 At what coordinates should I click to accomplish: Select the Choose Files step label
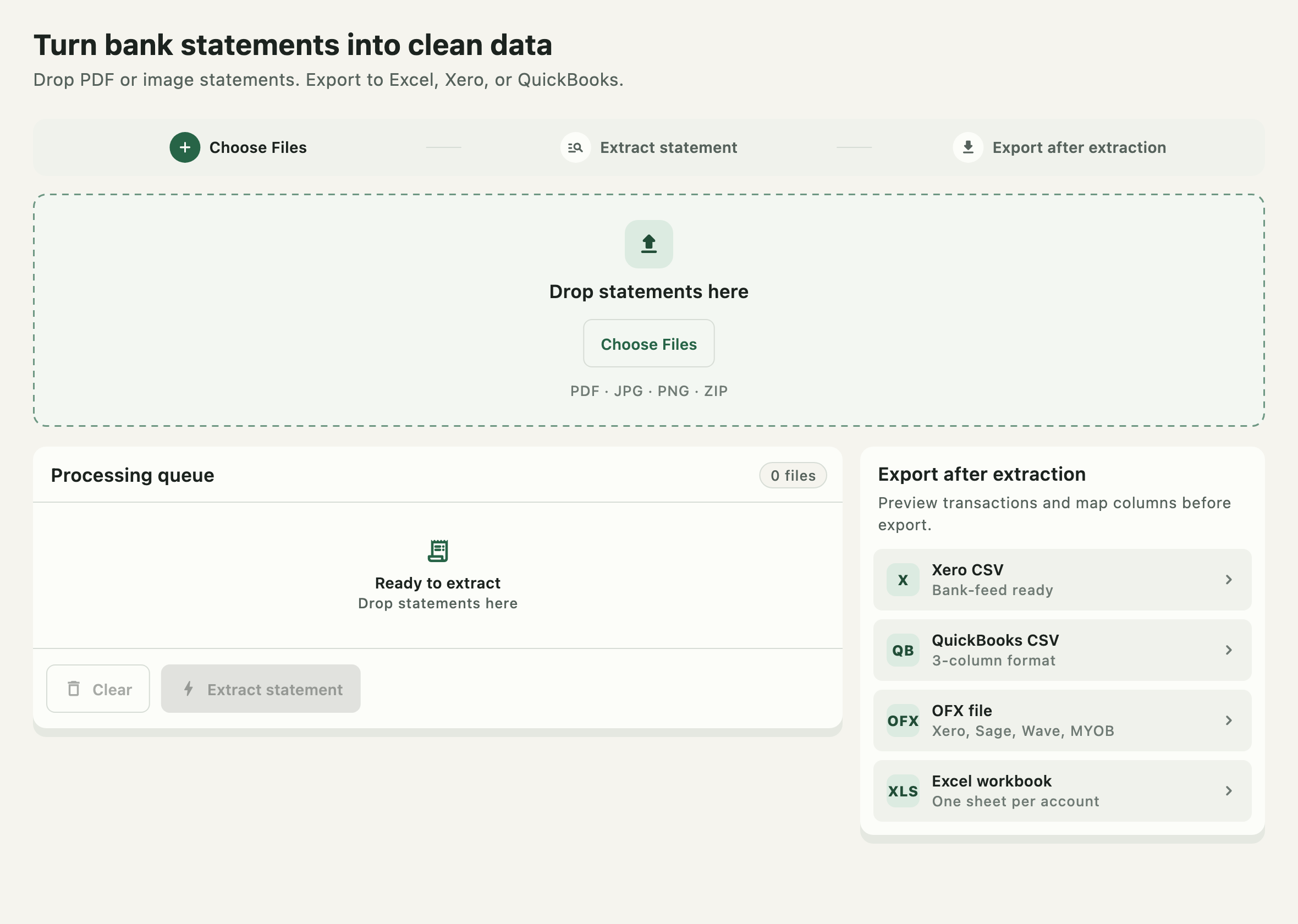point(257,147)
